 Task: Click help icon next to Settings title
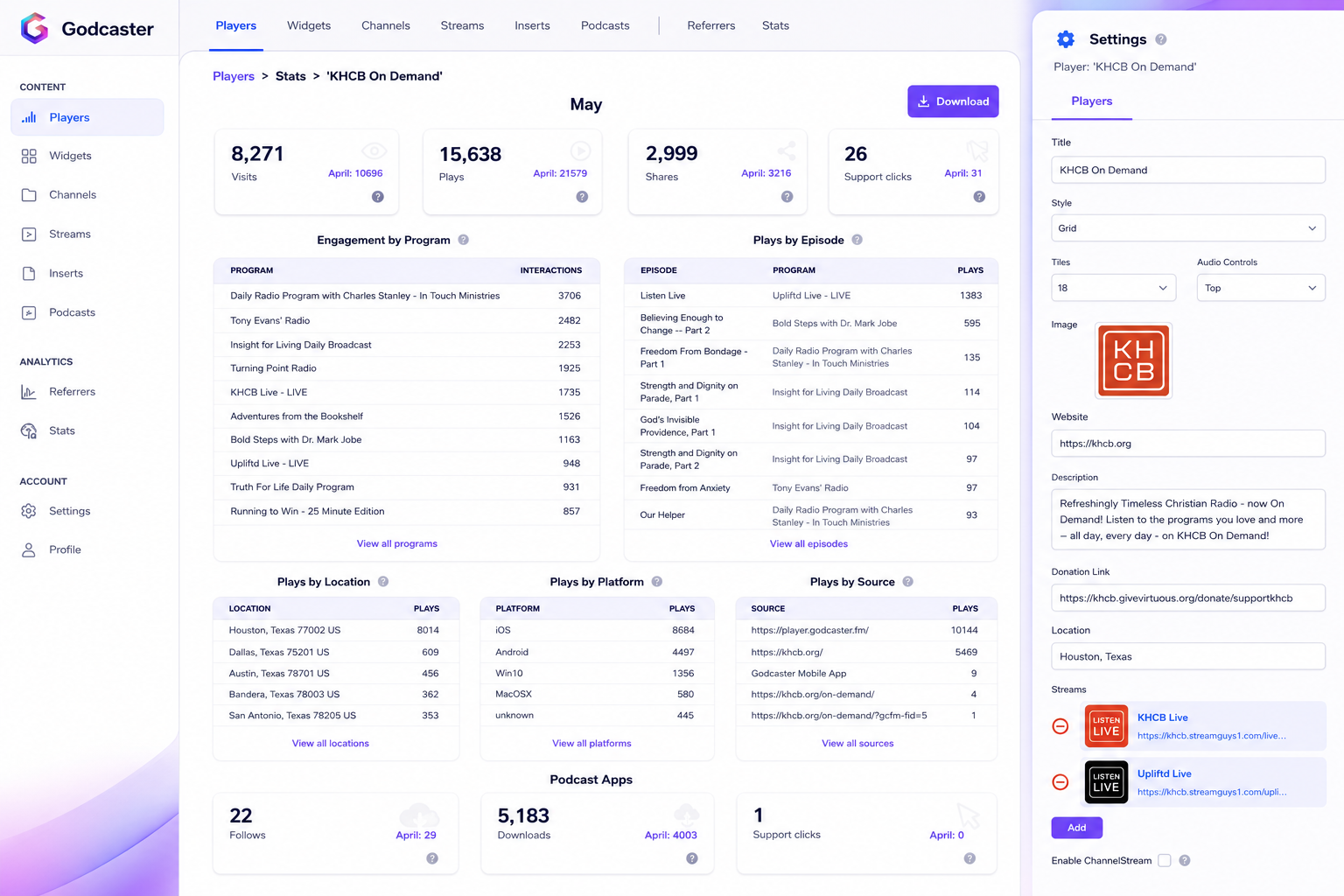pos(1161,39)
